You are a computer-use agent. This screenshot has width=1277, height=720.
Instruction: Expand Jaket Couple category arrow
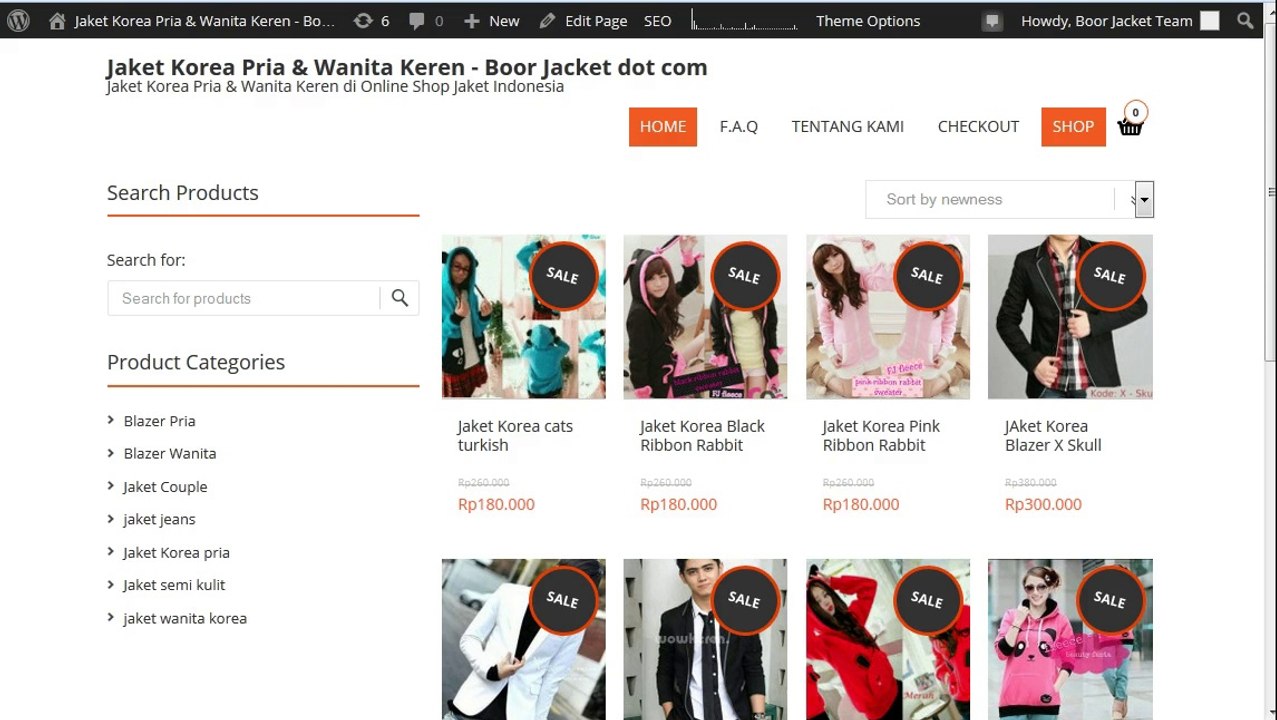click(111, 486)
